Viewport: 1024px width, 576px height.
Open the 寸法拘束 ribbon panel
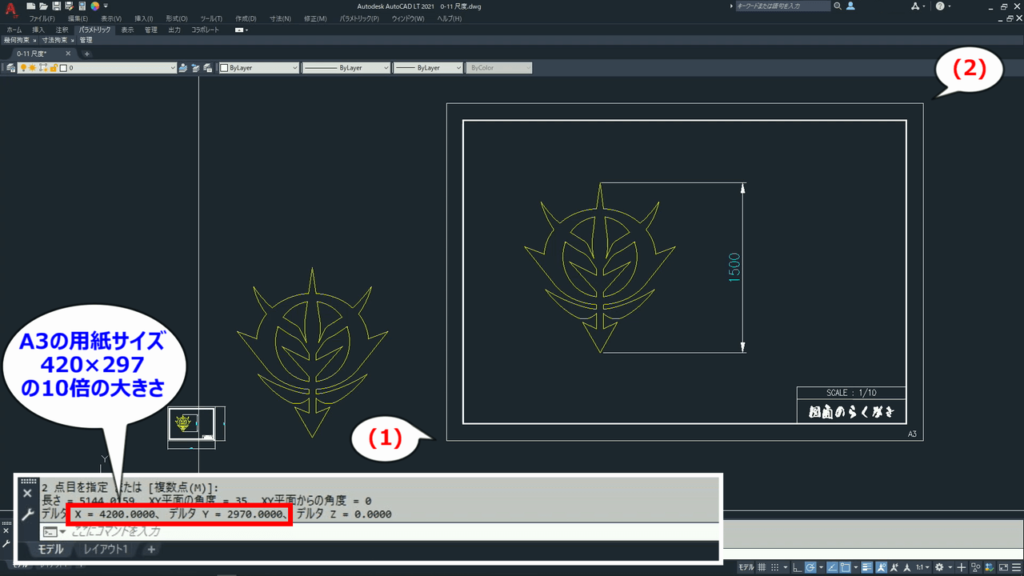[55, 40]
